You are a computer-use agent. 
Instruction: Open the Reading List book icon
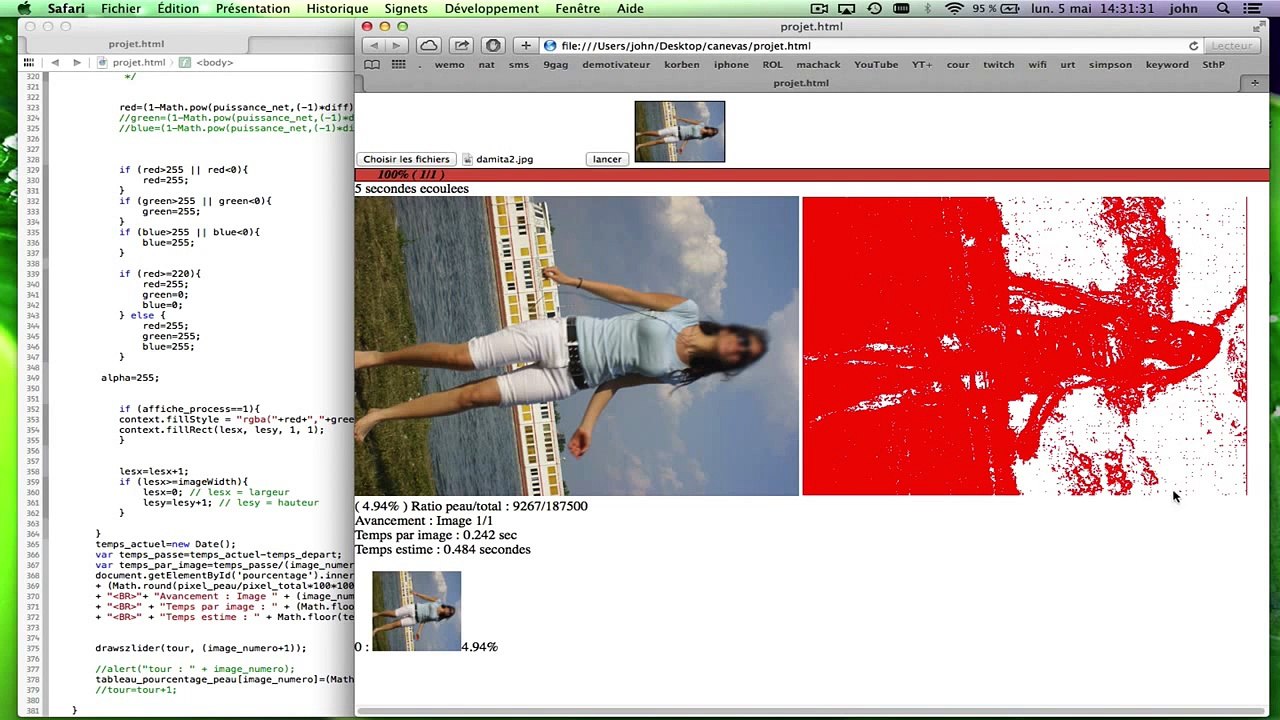(x=372, y=65)
